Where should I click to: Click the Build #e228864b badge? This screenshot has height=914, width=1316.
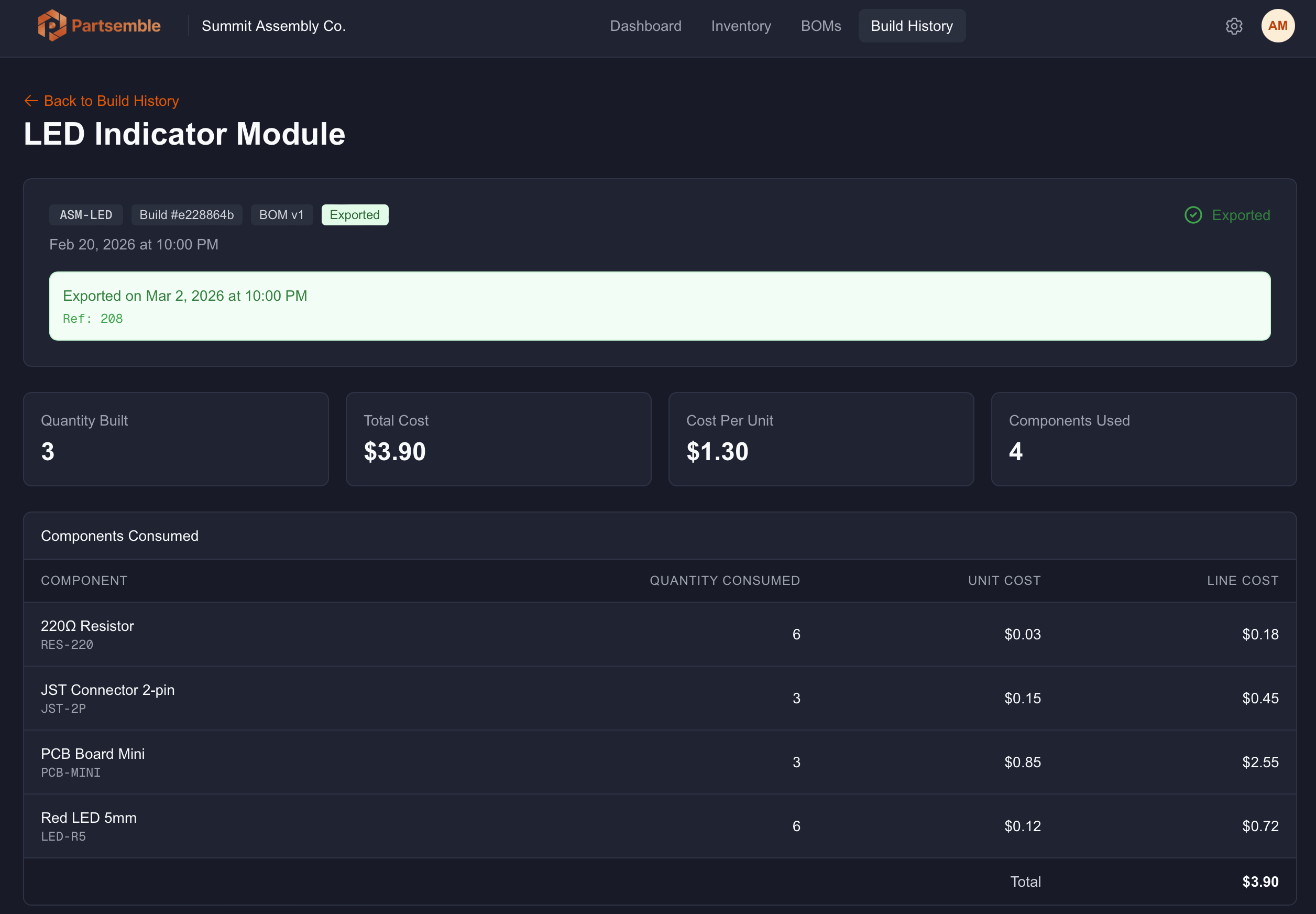tap(187, 215)
